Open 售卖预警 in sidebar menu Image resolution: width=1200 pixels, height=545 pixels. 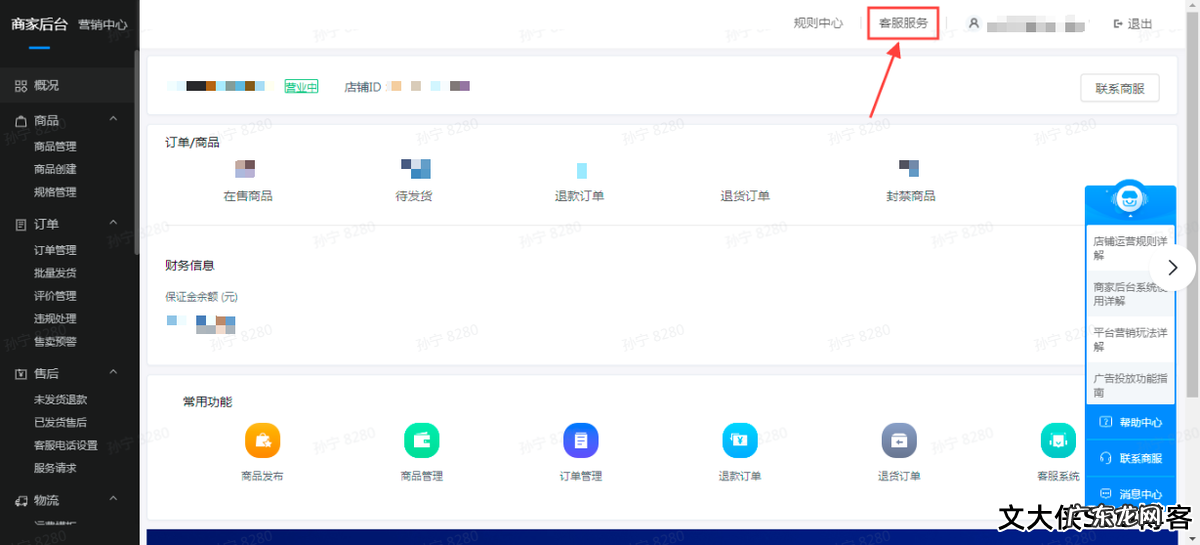(x=55, y=341)
